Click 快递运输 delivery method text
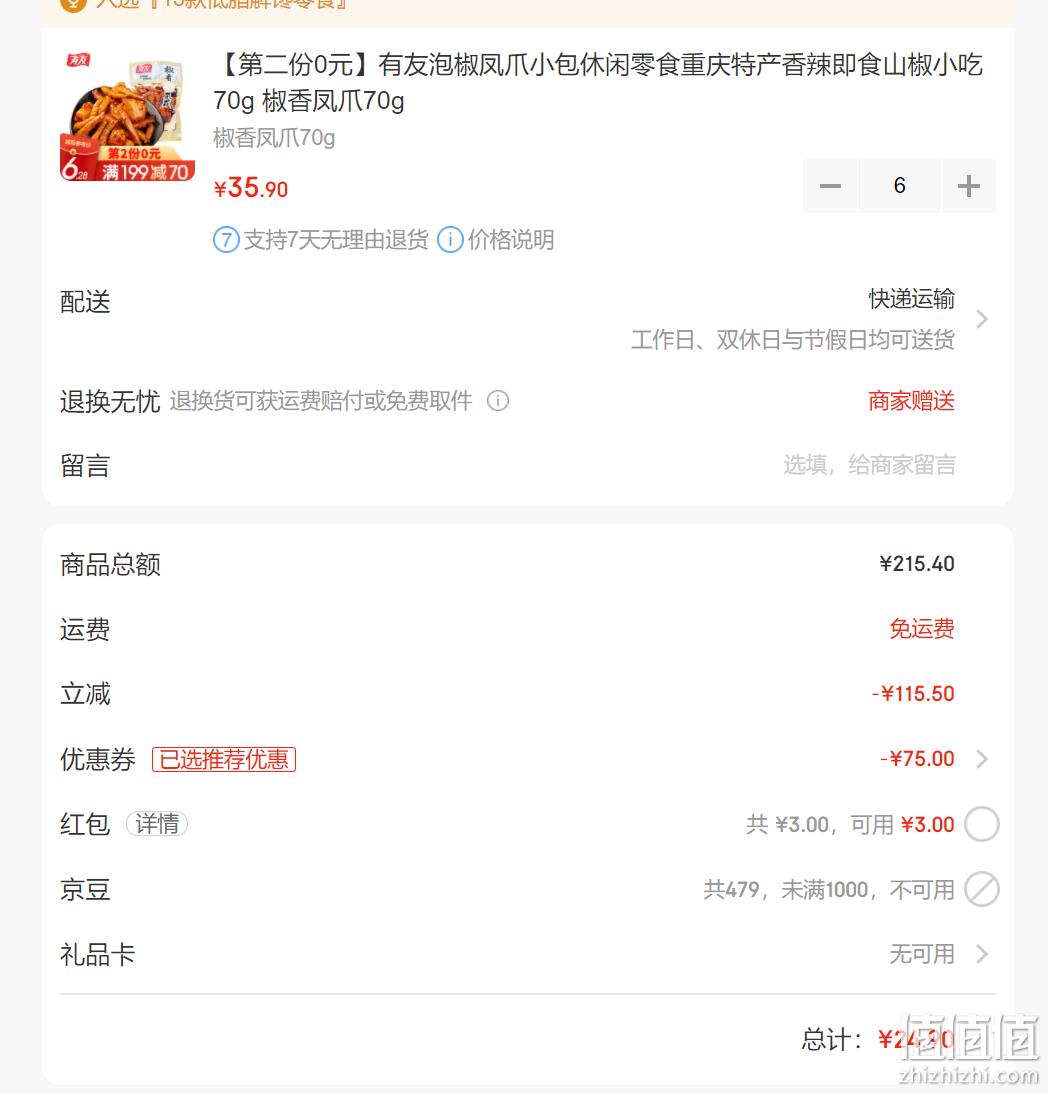The width and height of the screenshot is (1048, 1093). click(911, 299)
